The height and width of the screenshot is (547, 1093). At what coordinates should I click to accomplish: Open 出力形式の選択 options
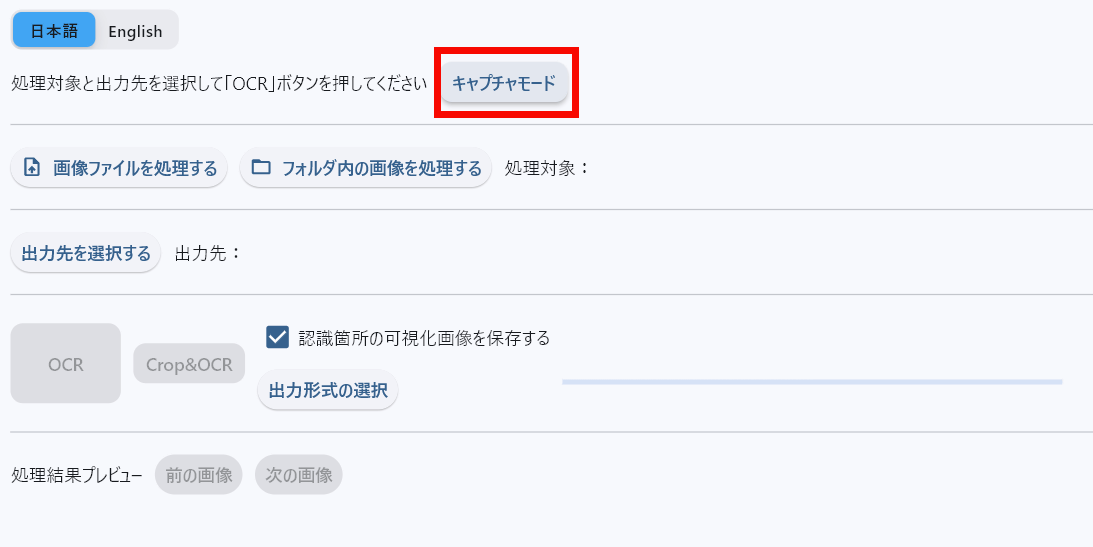point(328,390)
